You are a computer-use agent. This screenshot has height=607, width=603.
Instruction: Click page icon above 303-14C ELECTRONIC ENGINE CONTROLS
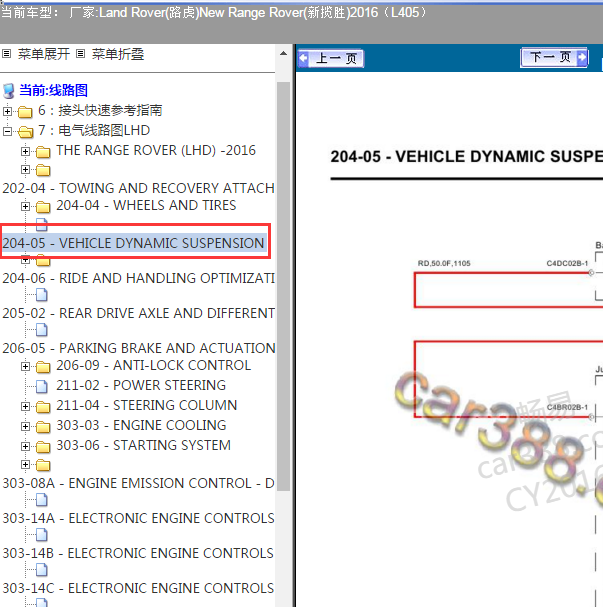point(42,569)
